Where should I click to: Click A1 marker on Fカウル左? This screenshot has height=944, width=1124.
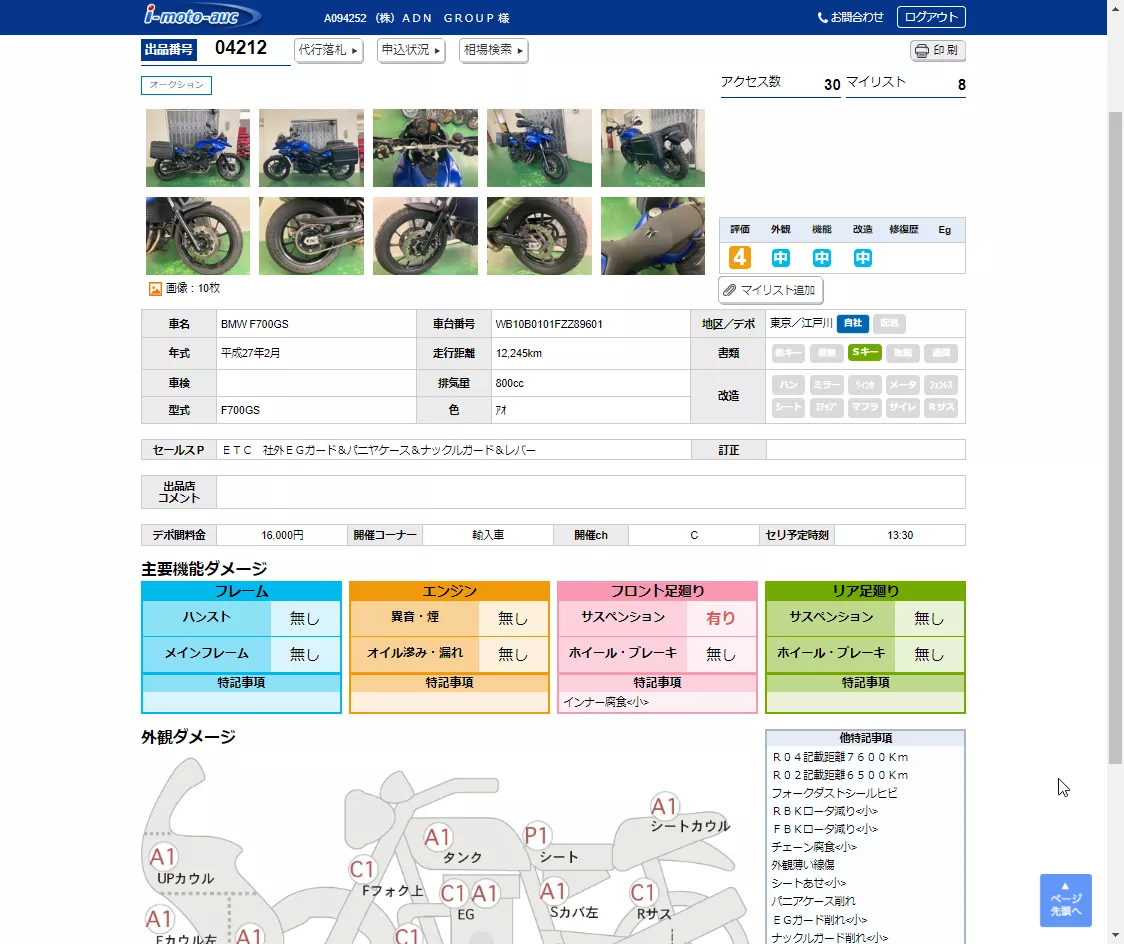pos(159,919)
